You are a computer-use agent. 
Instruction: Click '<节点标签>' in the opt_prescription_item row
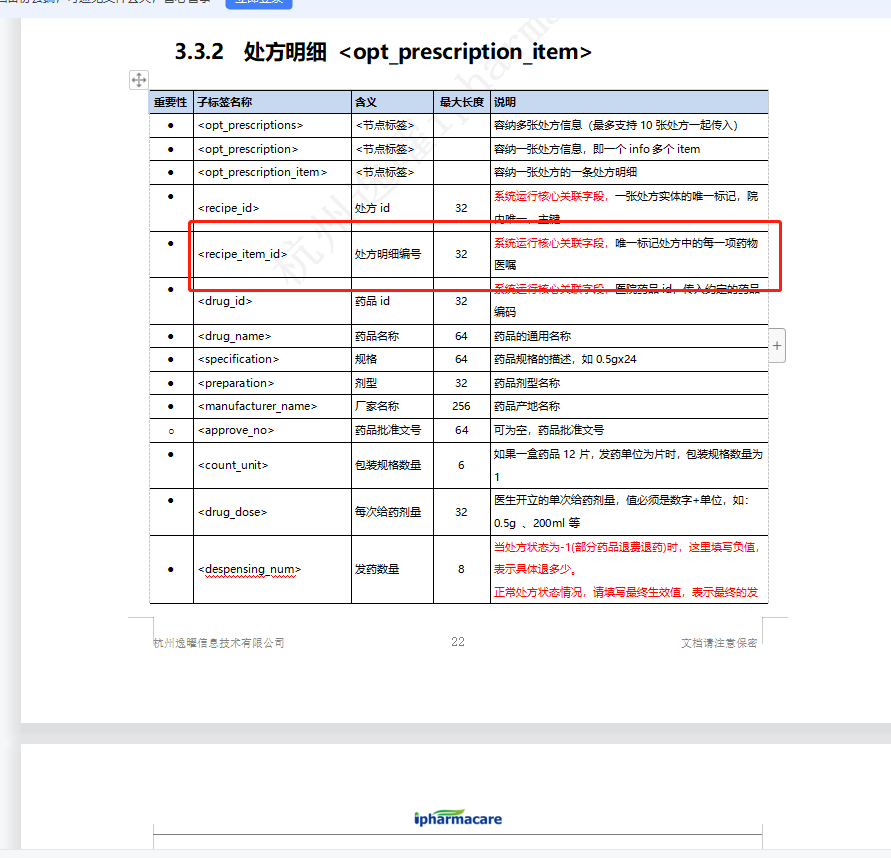pyautogui.click(x=385, y=172)
